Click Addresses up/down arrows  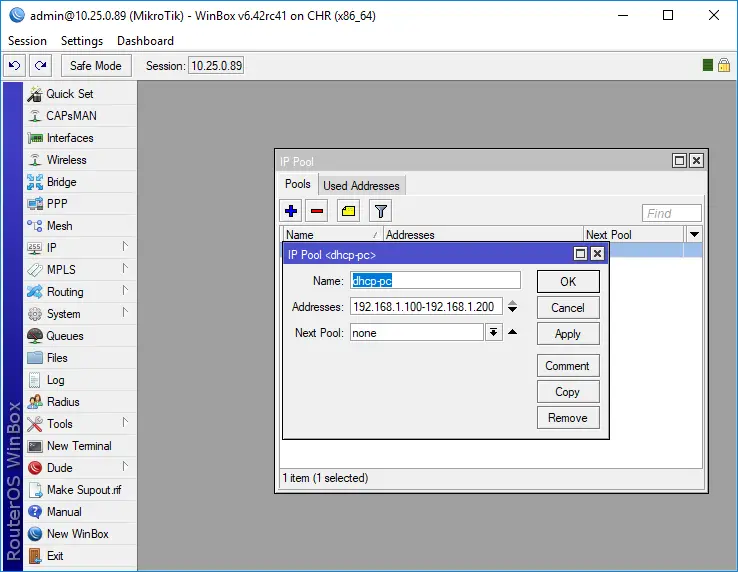click(513, 306)
